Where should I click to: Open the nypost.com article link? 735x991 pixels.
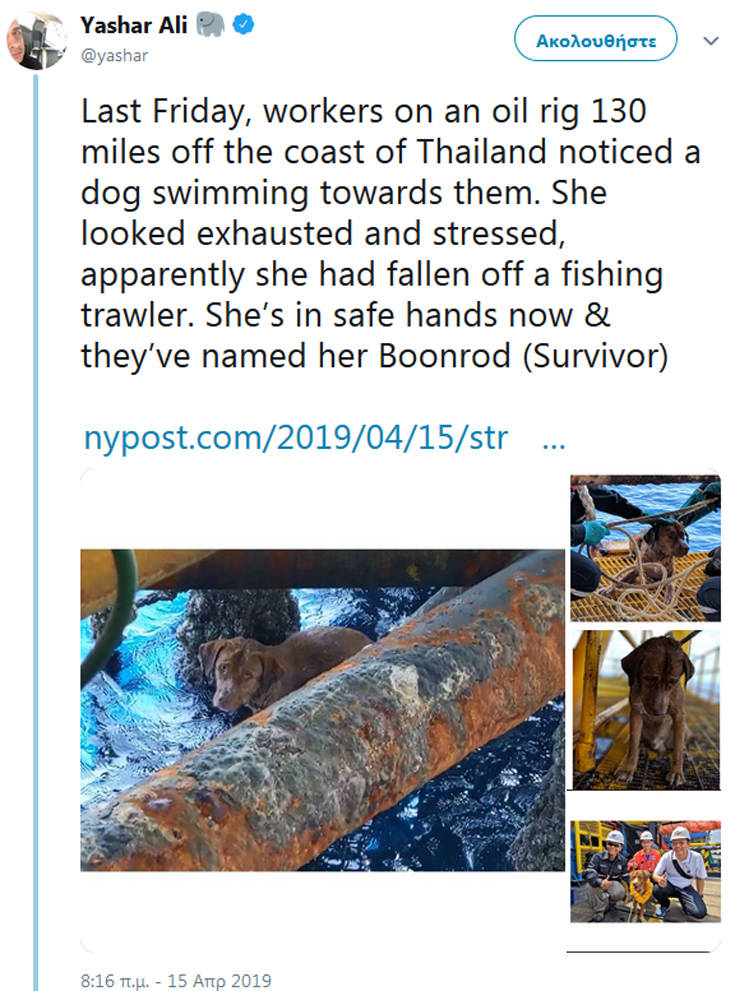coord(295,437)
